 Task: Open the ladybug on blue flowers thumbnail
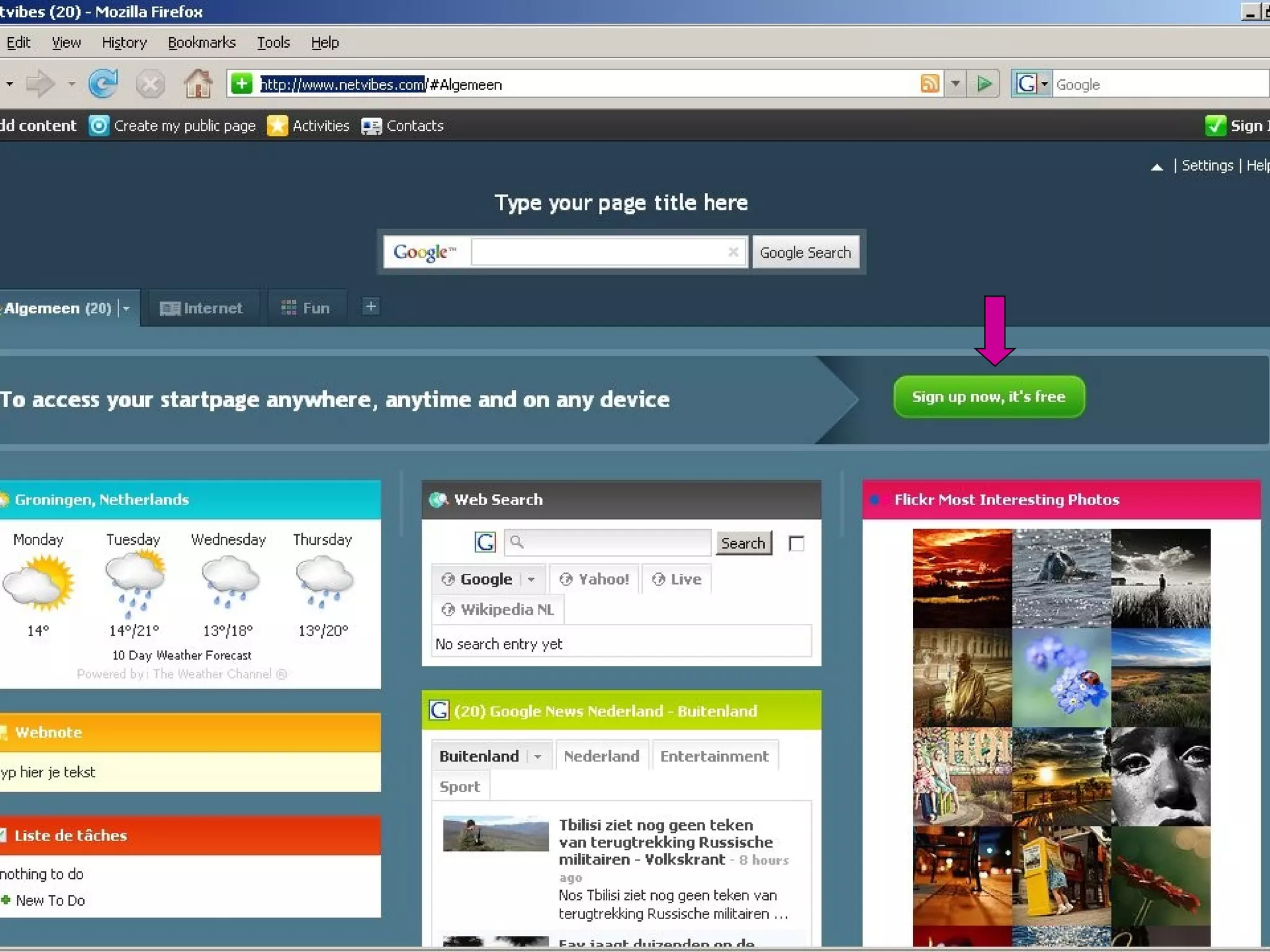click(x=1061, y=677)
